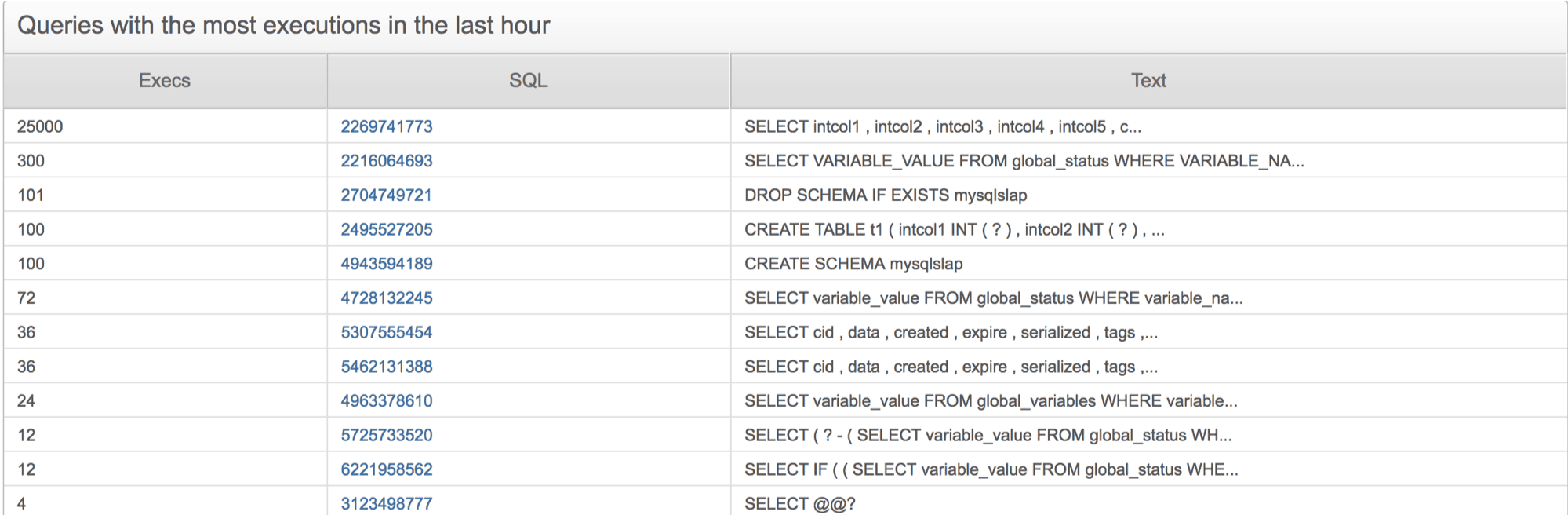Click SQL link 4963378610
This screenshot has width=1568, height=515.
(386, 401)
